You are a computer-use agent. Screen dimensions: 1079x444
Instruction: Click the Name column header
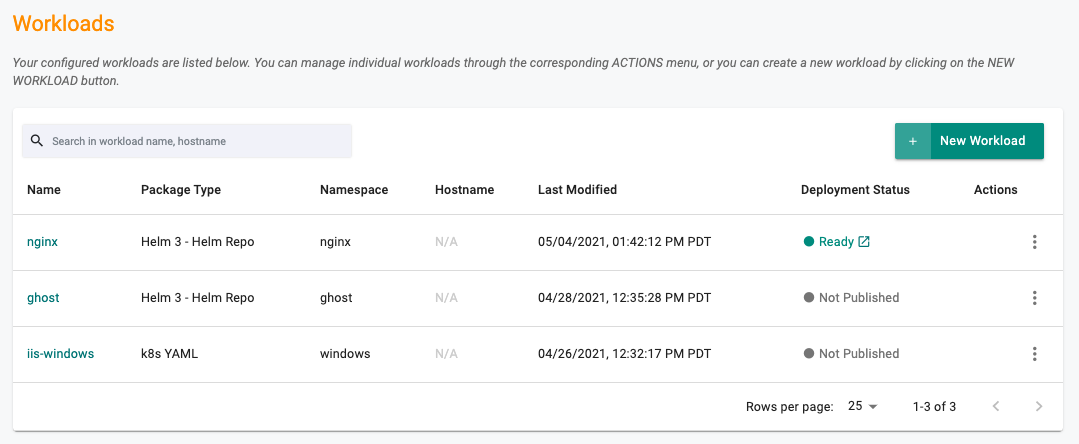pos(44,189)
